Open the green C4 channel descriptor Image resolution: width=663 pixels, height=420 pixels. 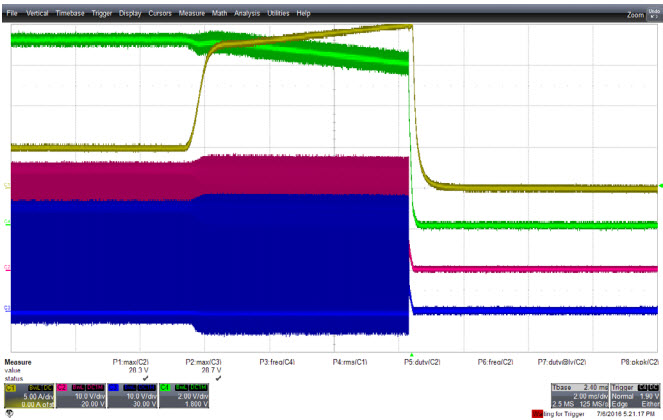click(184, 396)
